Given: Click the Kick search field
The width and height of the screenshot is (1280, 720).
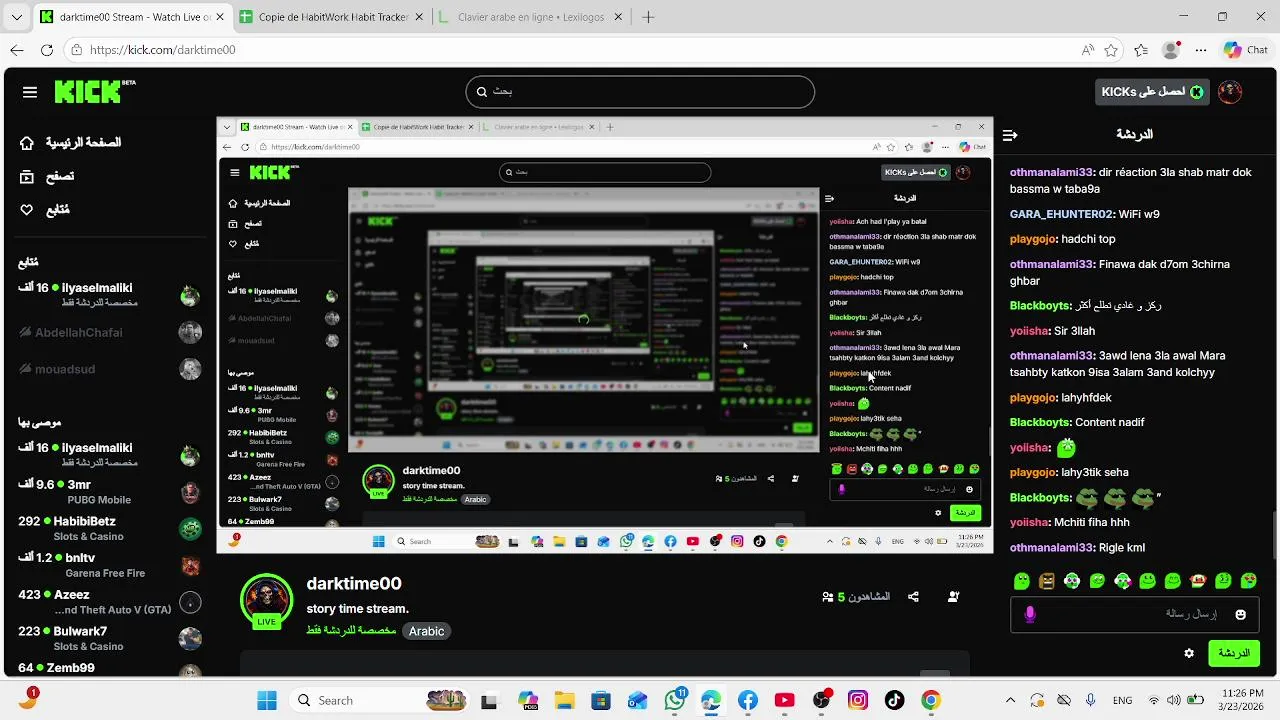Looking at the screenshot, I should tap(640, 92).
